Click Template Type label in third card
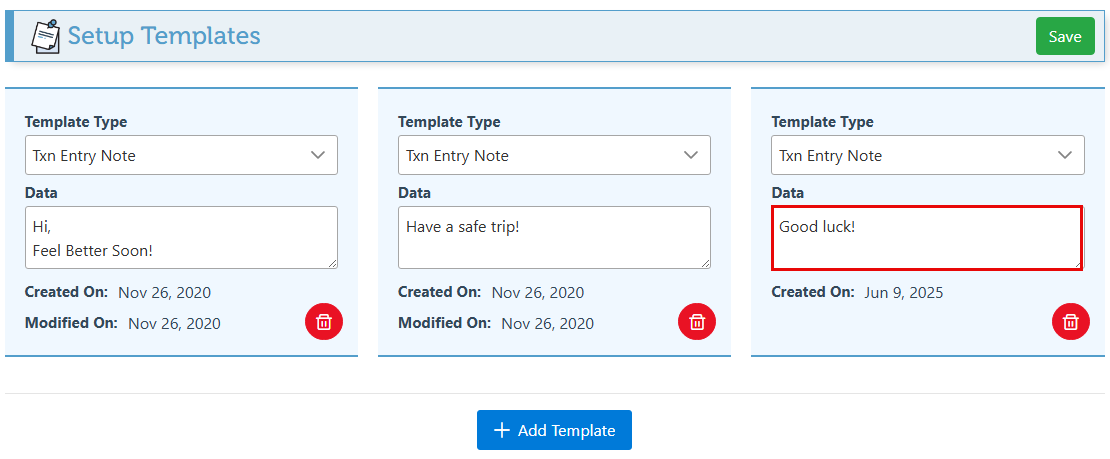This screenshot has width=1110, height=459. [x=822, y=122]
